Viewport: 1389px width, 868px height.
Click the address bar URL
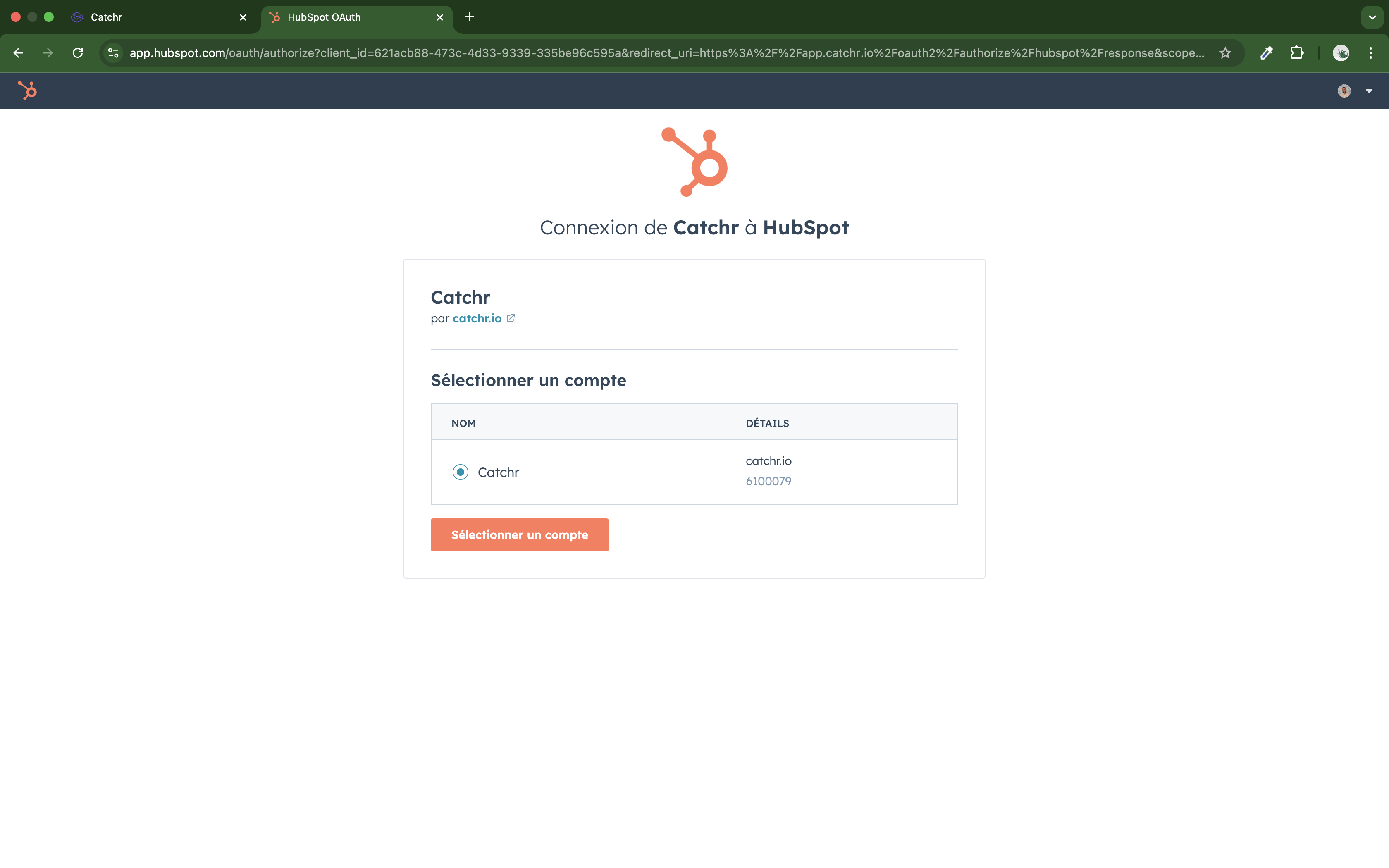coord(666,53)
